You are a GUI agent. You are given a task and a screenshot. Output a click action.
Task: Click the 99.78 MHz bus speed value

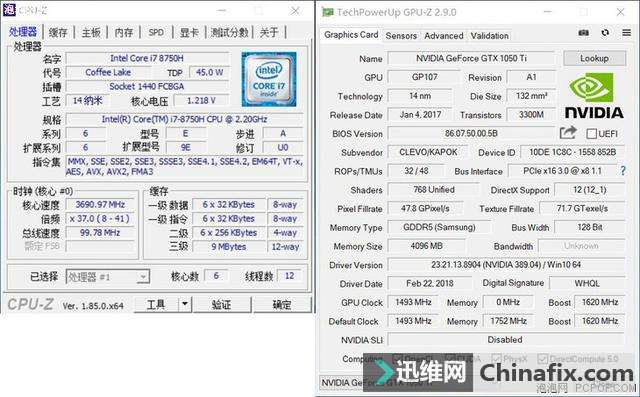100,233
